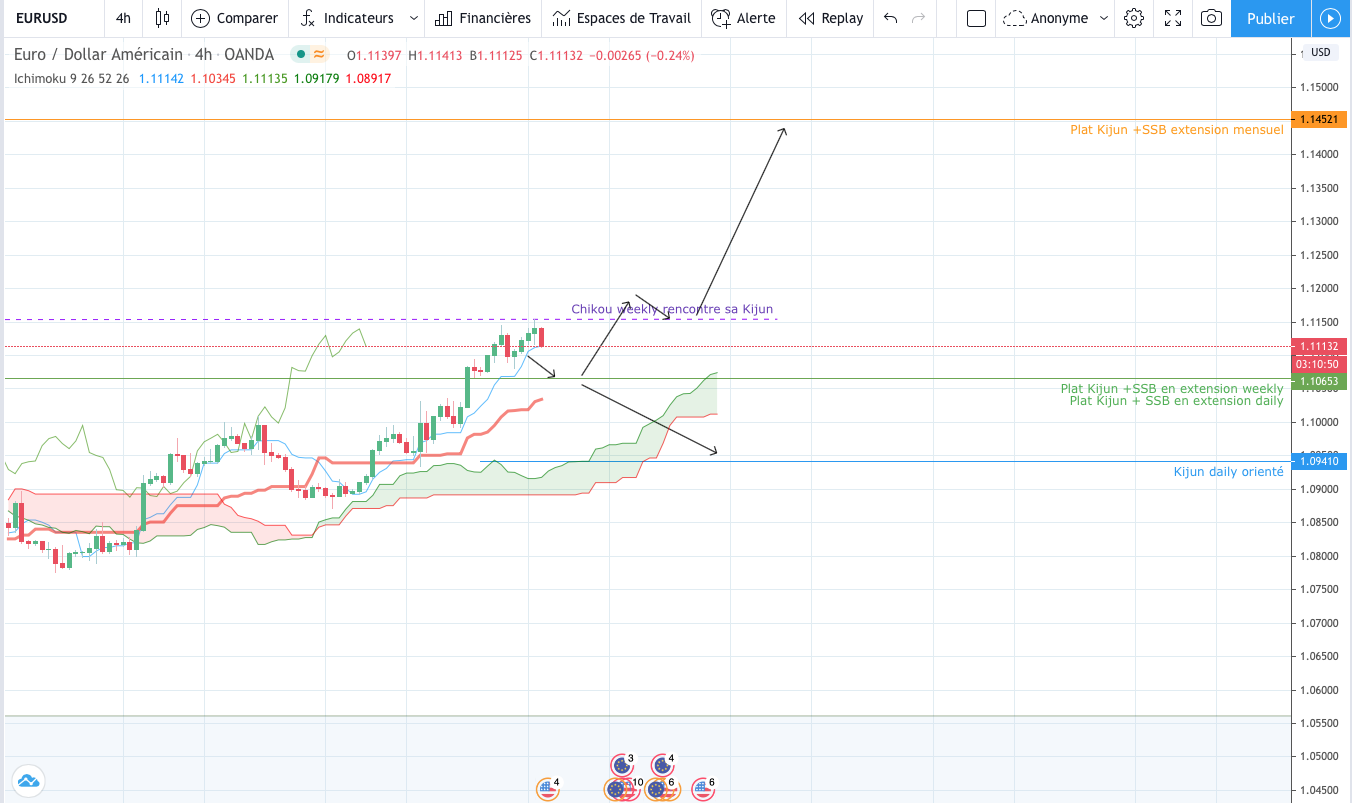
Task: Open the chart layout selection square
Action: tap(976, 18)
